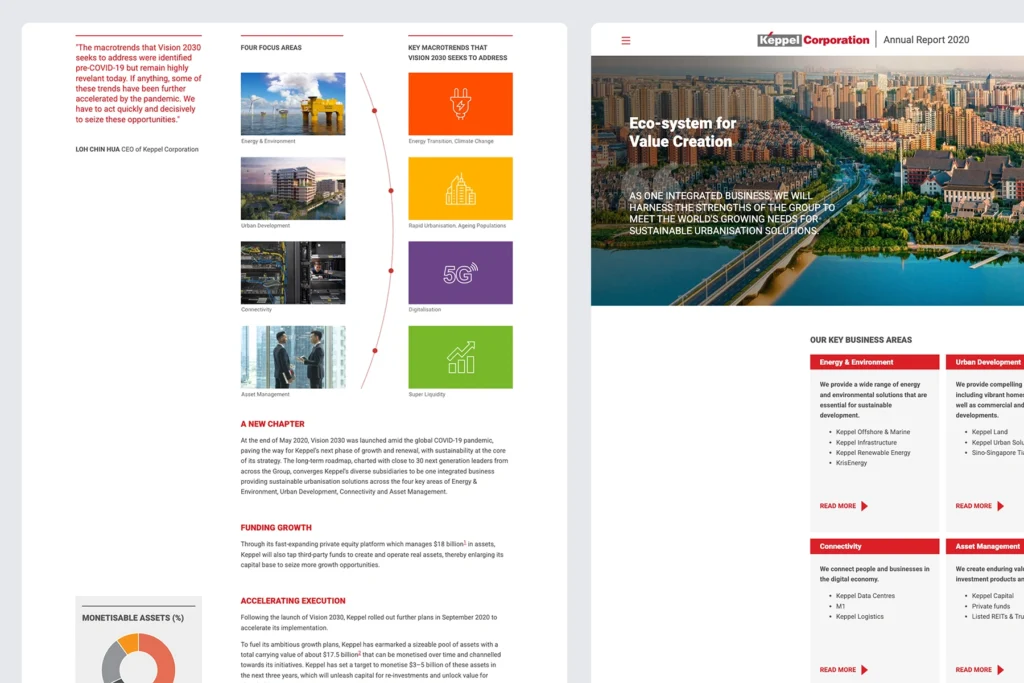Select the yellow urban buildings icon tile
Viewport: 1024px width, 683px height.
460,188
